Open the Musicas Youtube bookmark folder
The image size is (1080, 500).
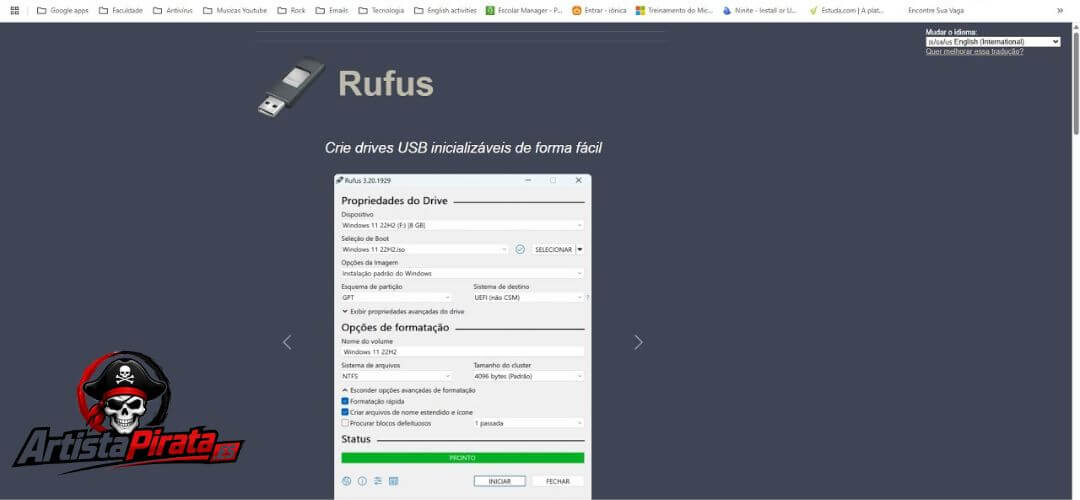(235, 10)
